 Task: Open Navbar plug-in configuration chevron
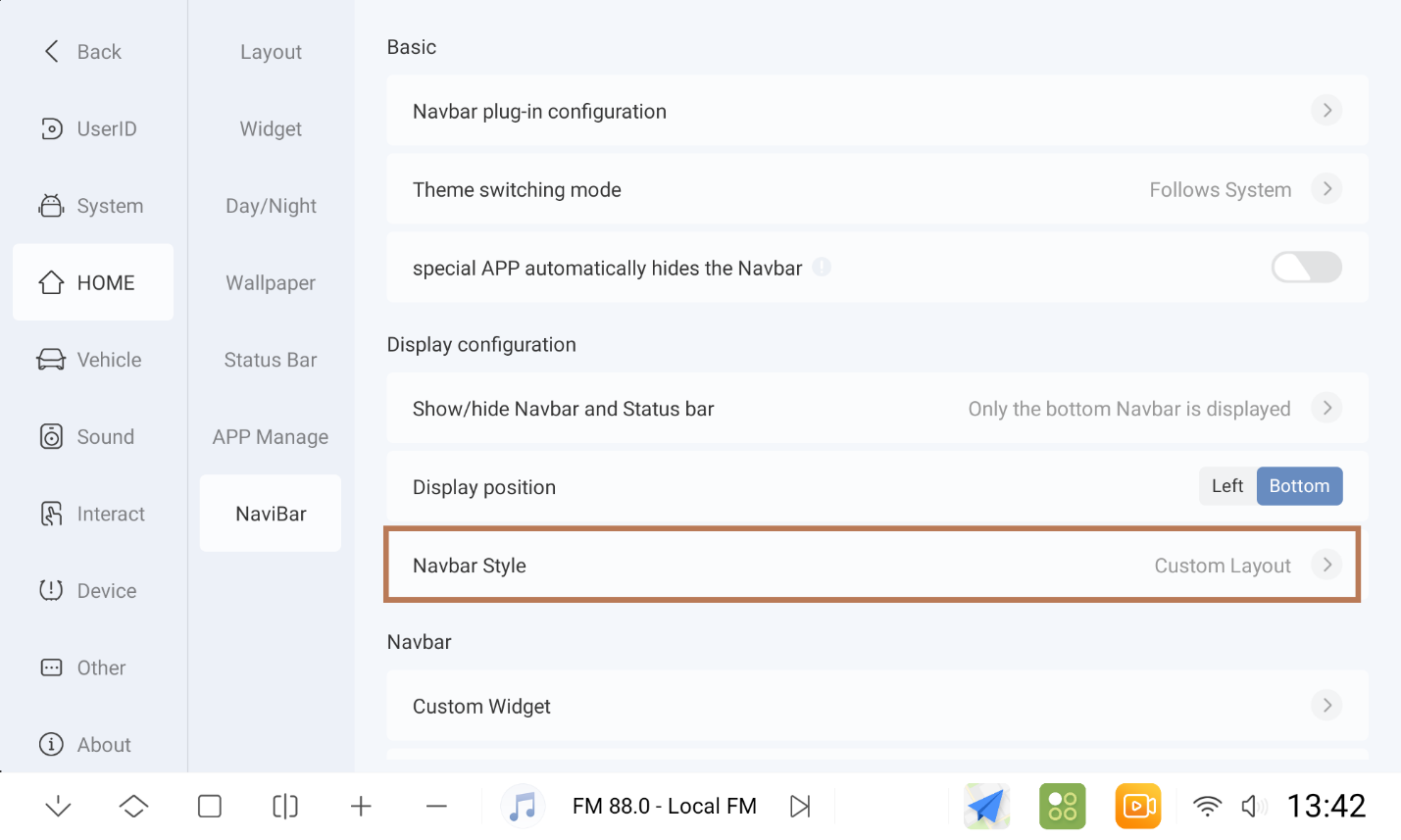tap(1326, 110)
